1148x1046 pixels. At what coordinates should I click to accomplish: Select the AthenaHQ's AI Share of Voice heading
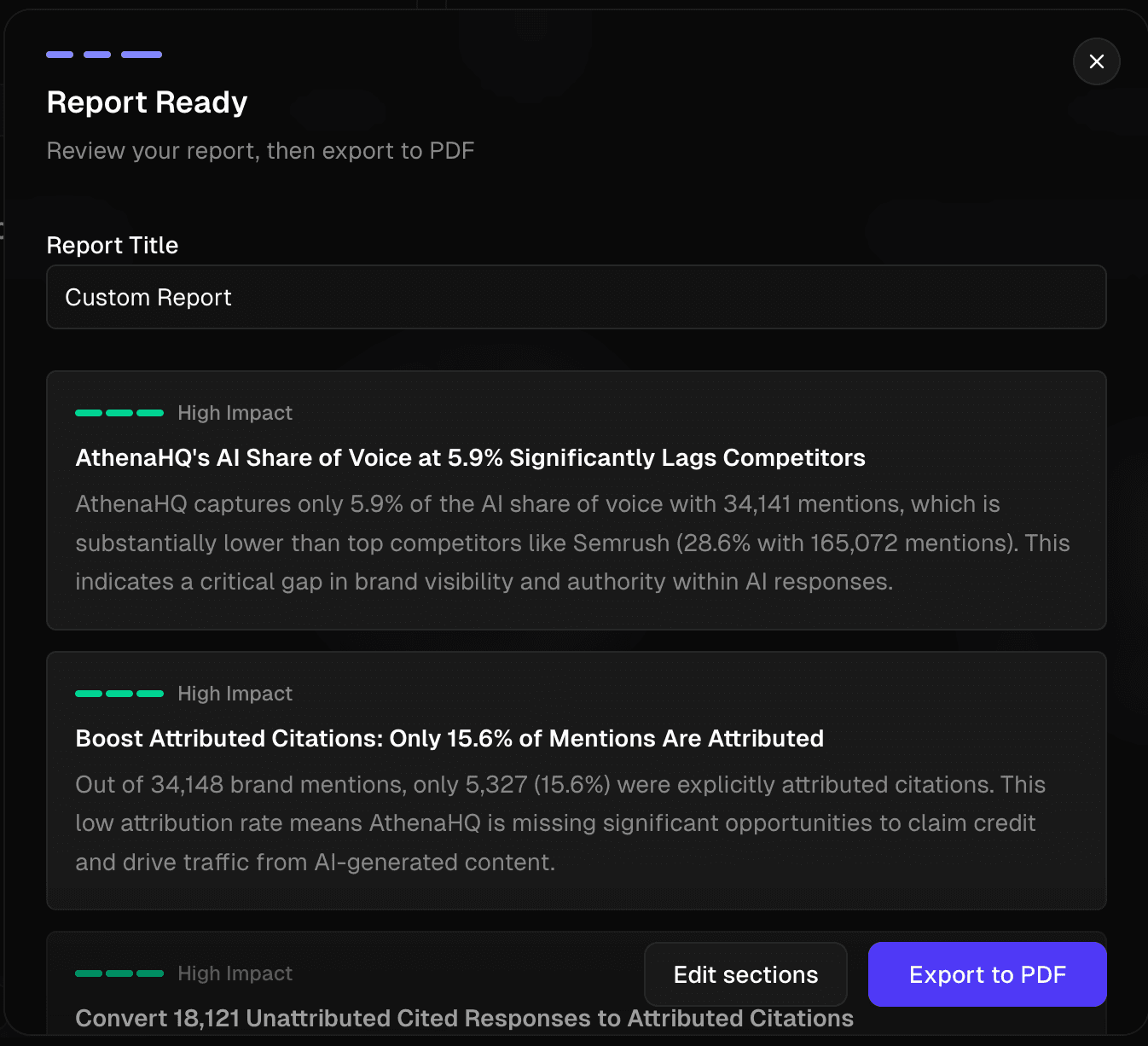pos(470,458)
